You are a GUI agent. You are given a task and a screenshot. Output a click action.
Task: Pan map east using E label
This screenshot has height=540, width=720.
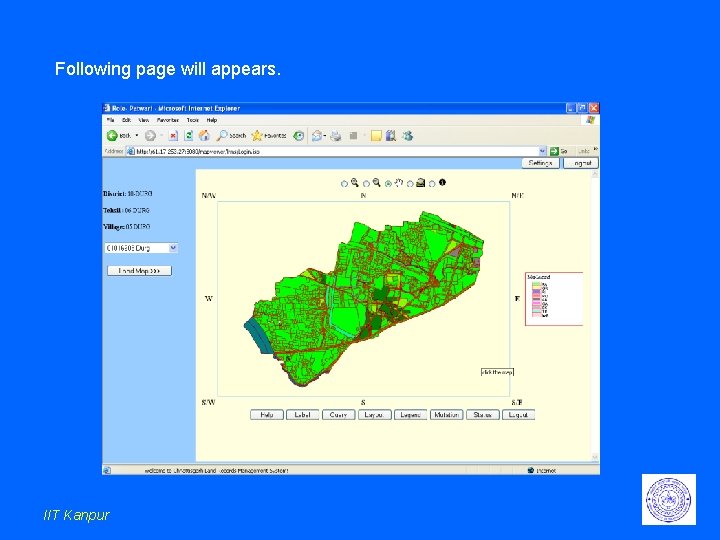click(517, 298)
